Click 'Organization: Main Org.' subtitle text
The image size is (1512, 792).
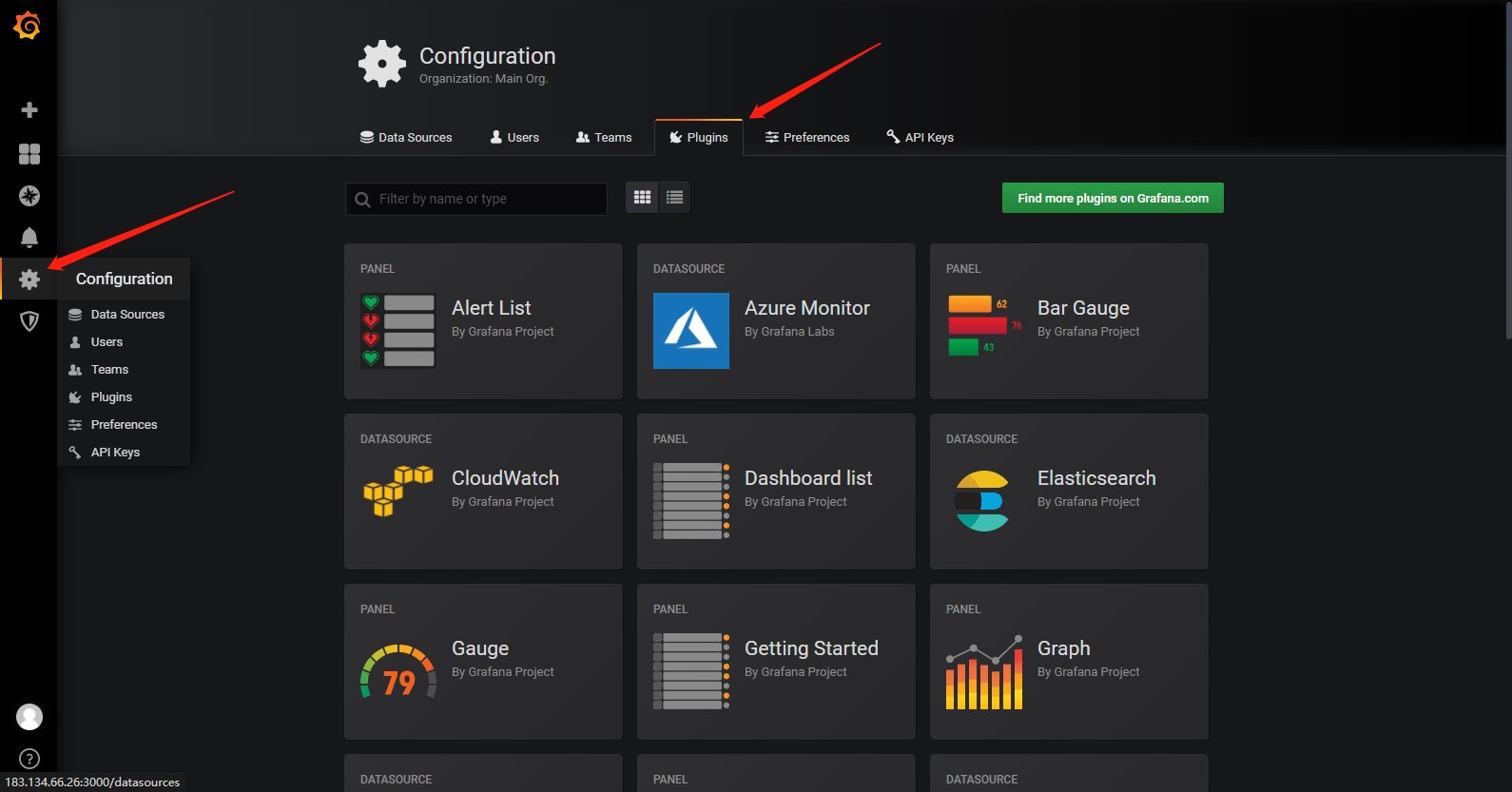pos(484,79)
